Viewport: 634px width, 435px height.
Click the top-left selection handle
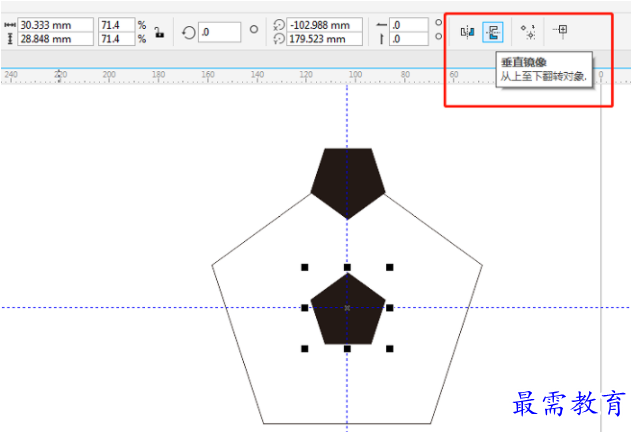305,267
